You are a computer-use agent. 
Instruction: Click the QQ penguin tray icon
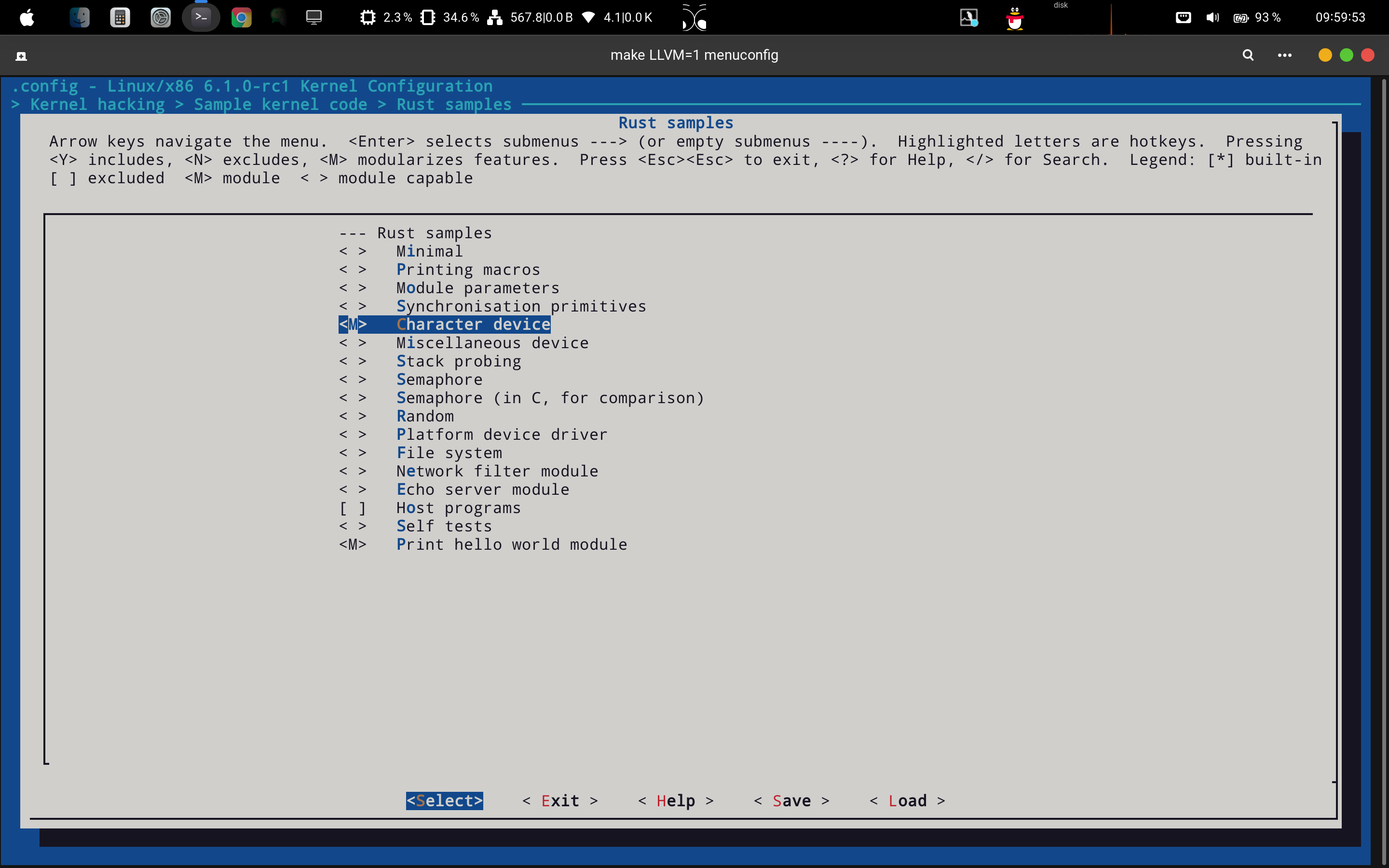1015,18
